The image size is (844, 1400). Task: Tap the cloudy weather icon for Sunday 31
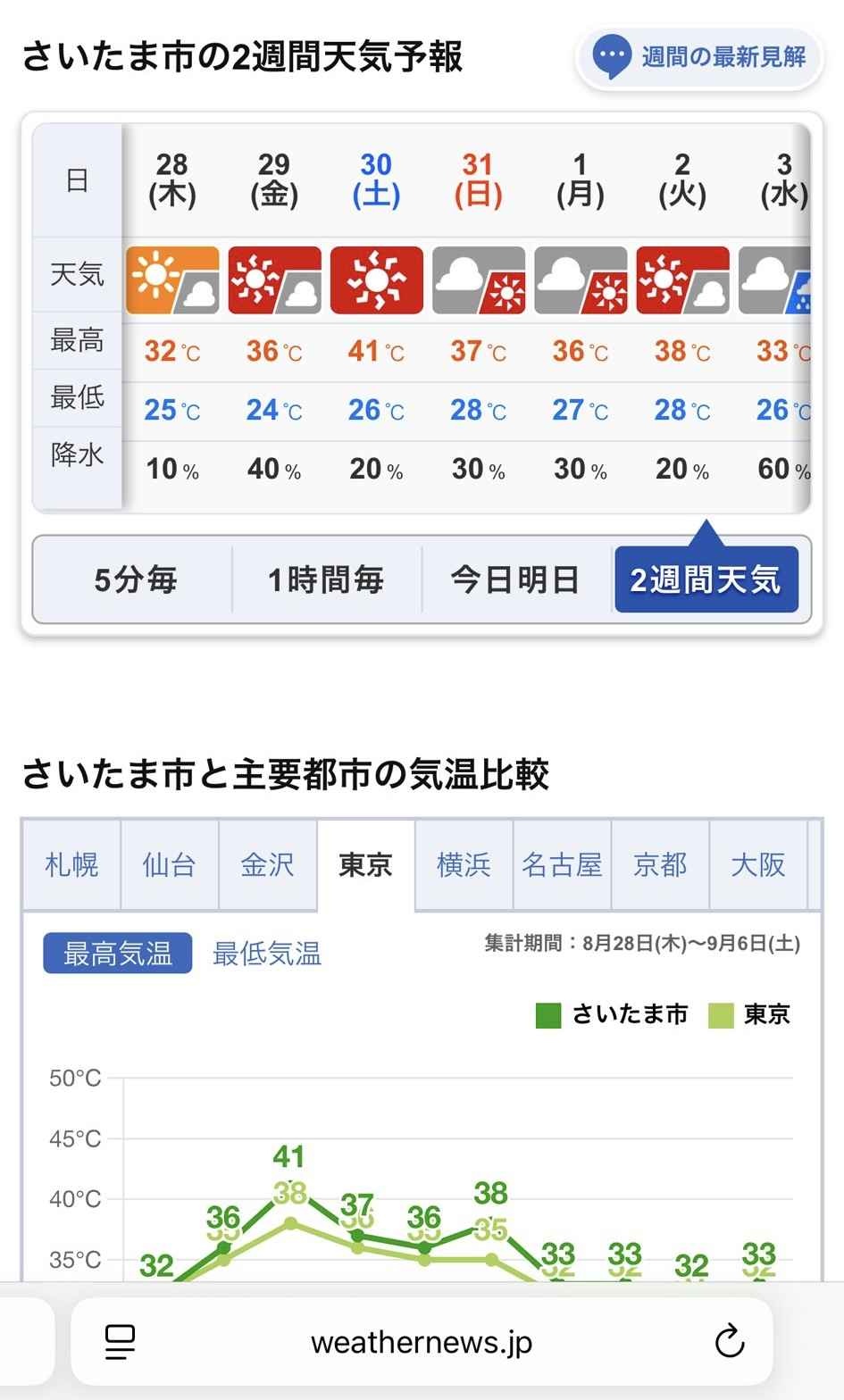tap(478, 280)
